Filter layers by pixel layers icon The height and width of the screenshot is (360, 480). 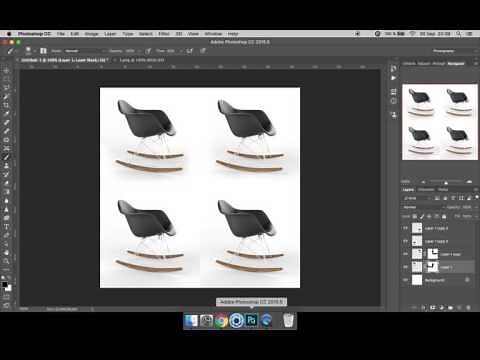point(437,198)
